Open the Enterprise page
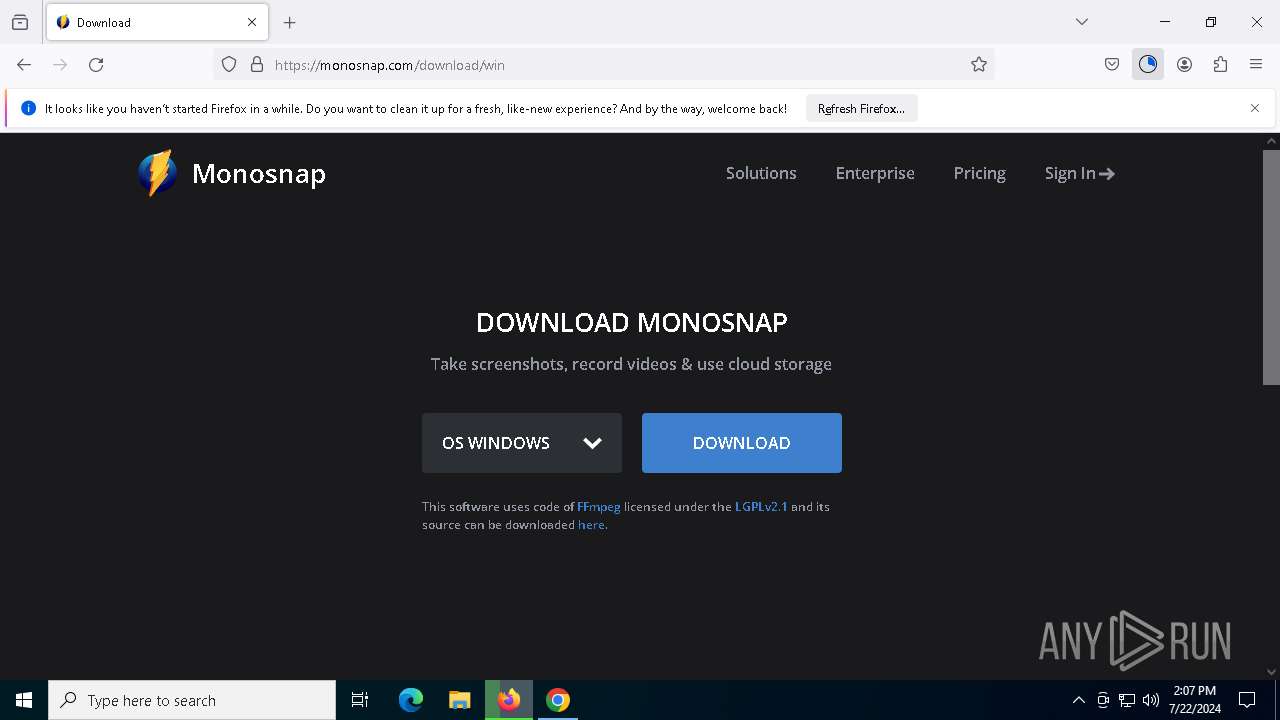The image size is (1280, 720). click(x=875, y=173)
